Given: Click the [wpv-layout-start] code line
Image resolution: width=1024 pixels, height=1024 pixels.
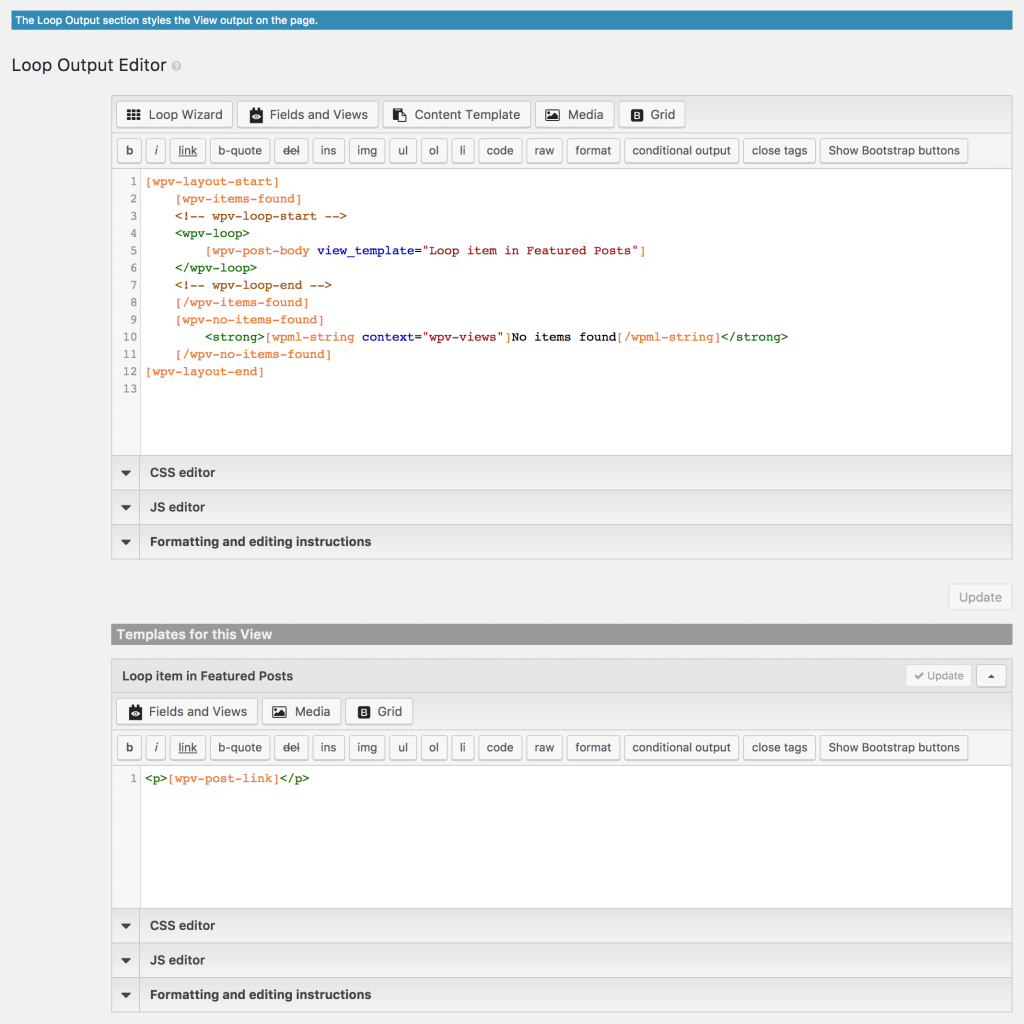Looking at the screenshot, I should click(212, 182).
